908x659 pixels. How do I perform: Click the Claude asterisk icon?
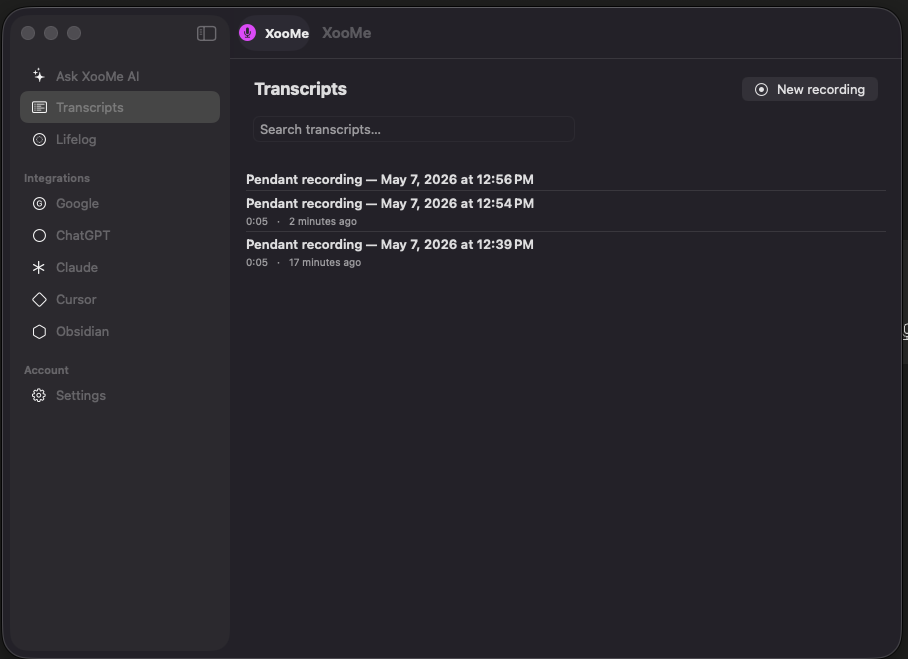pyautogui.click(x=39, y=268)
